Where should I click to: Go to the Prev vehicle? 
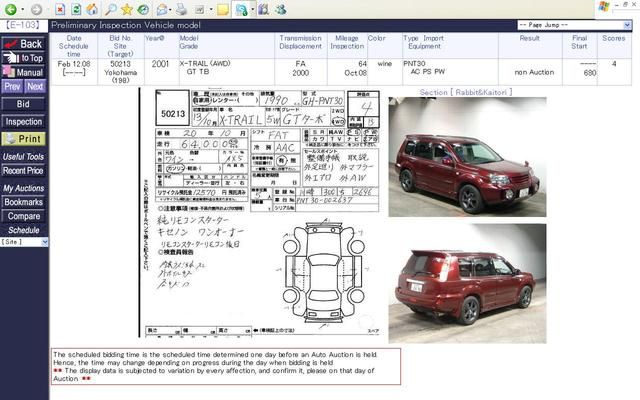pyautogui.click(x=12, y=87)
